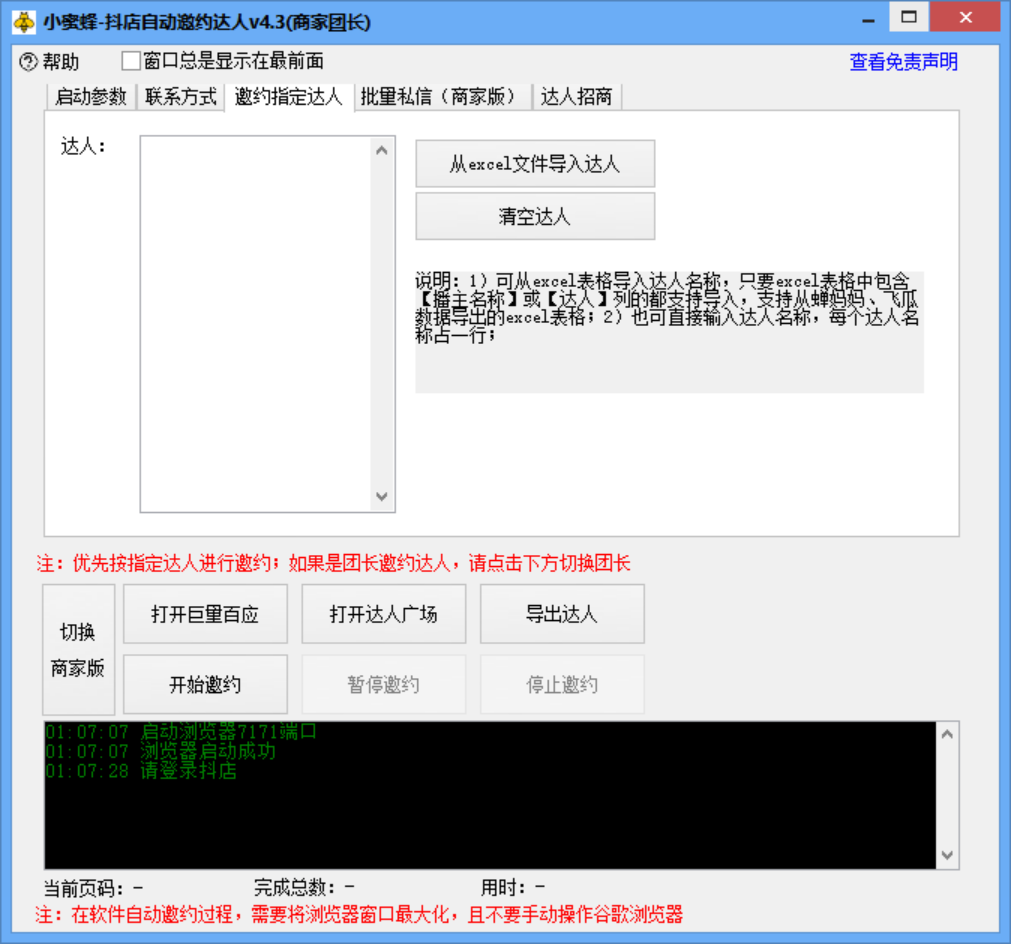Click the disabled 暂停邀约 button
The image size is (1011, 944).
[x=383, y=683]
